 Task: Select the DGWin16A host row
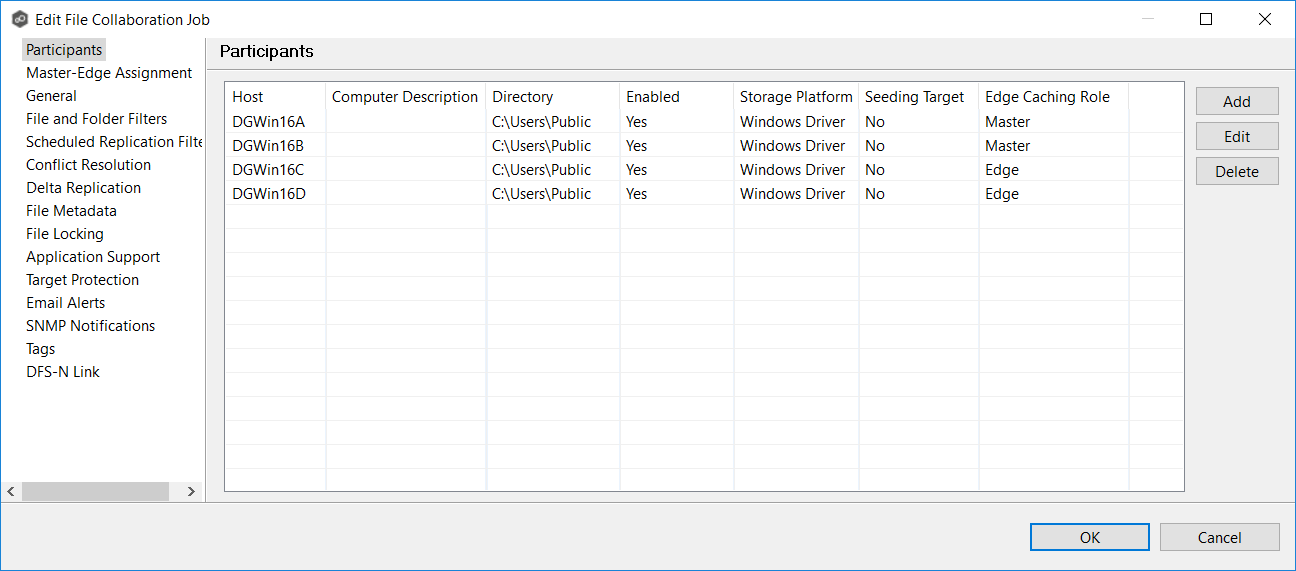coord(268,122)
